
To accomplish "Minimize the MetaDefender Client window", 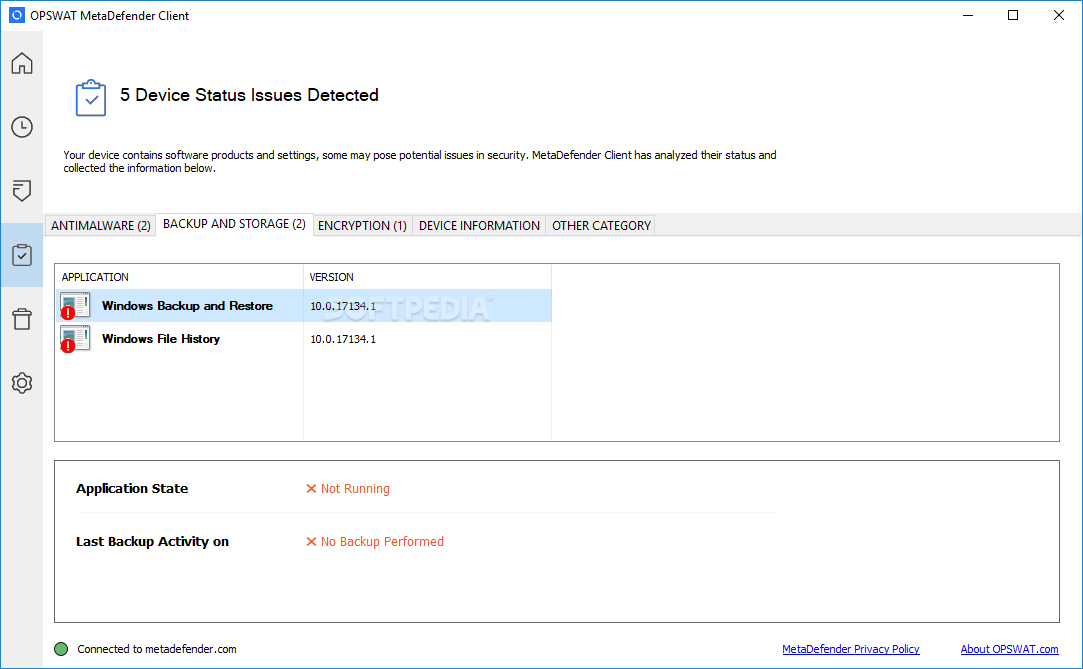I will [x=968, y=15].
